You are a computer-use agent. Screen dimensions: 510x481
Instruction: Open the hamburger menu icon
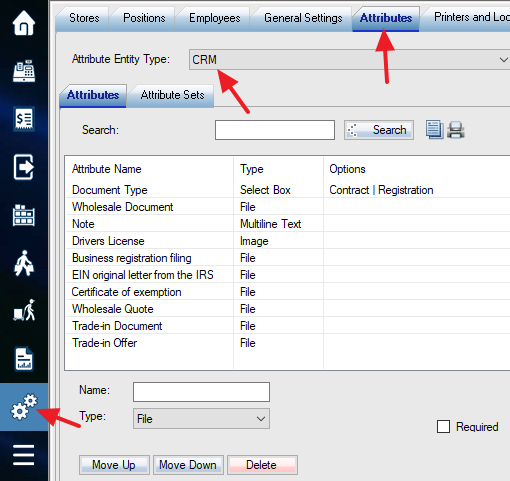click(24, 455)
